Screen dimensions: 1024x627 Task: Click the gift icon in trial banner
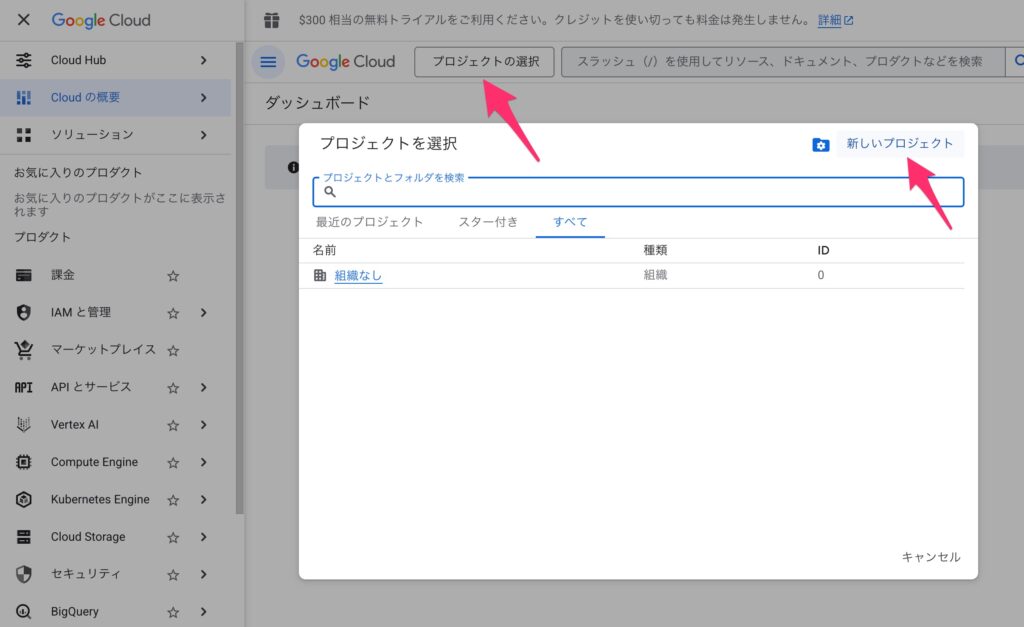272,20
